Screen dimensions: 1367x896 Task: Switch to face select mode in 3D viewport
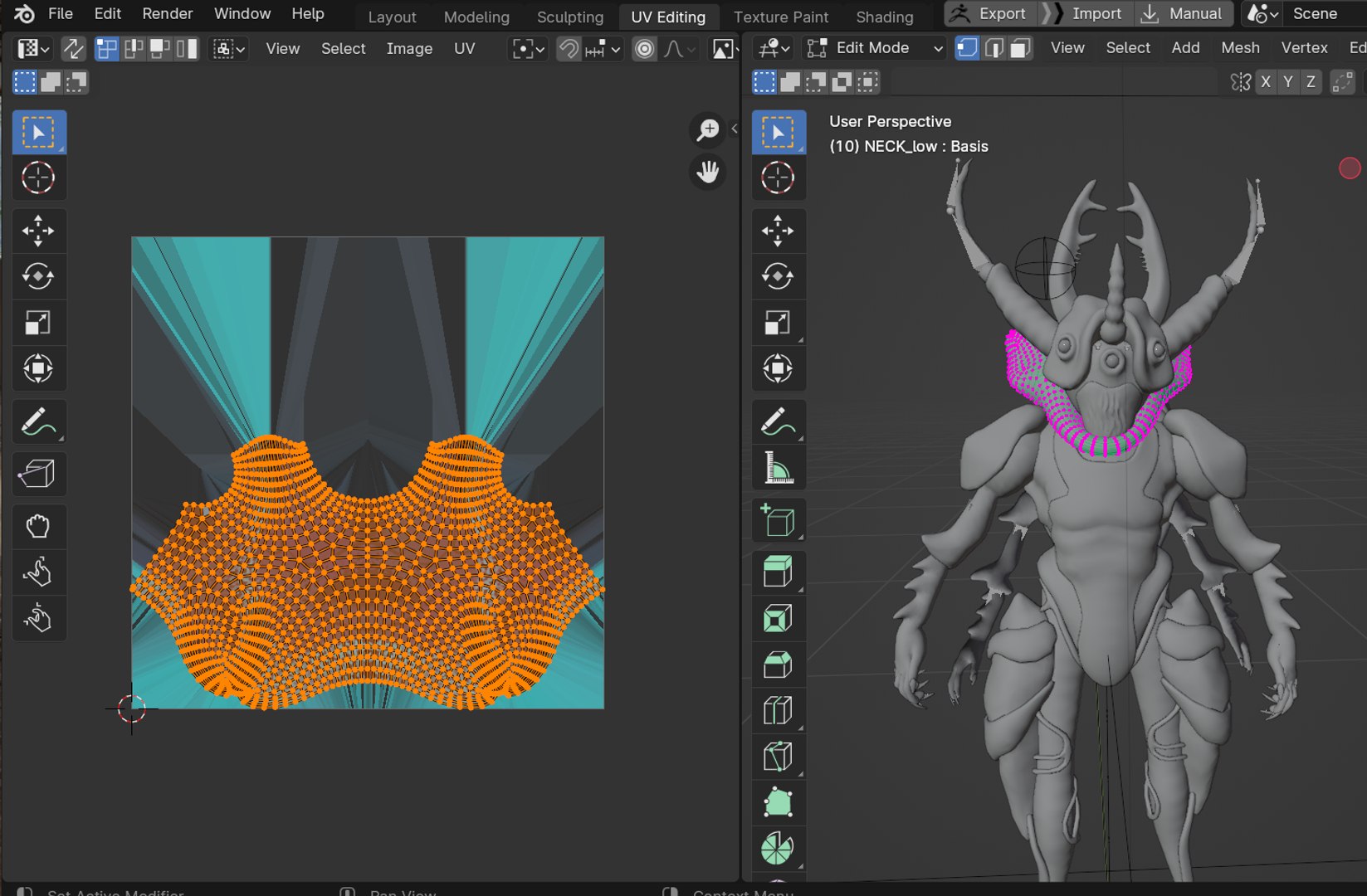coord(1020,48)
